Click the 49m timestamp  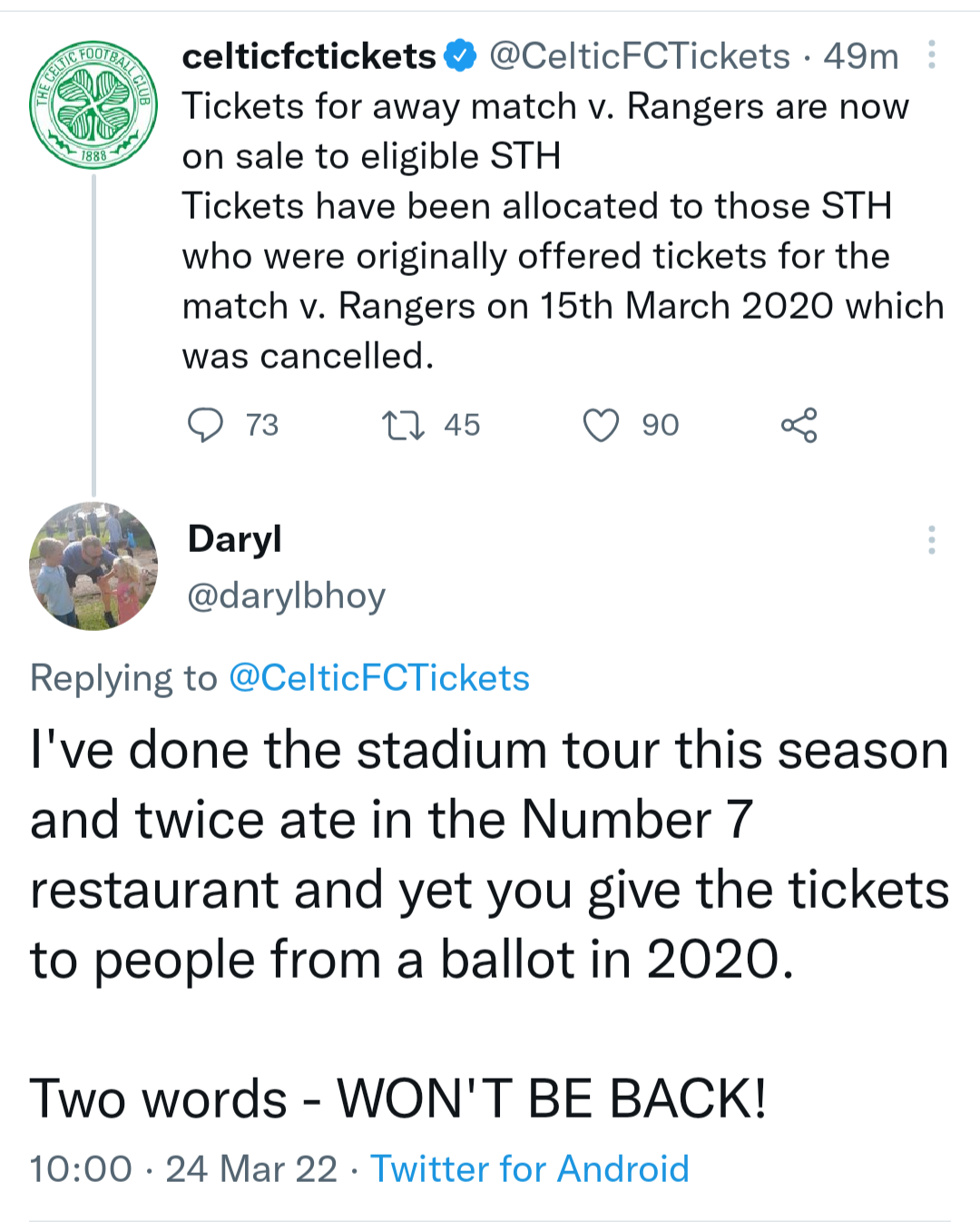point(860,56)
